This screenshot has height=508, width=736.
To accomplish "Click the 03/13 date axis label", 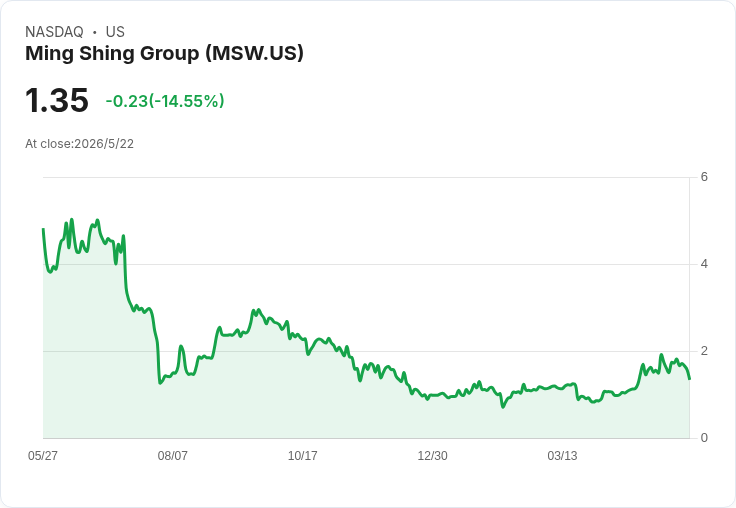I will coord(562,456).
